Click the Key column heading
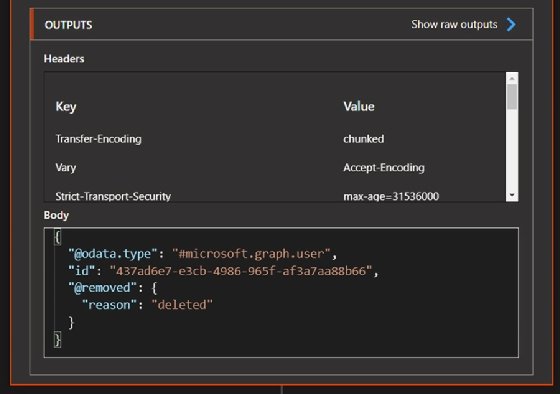This screenshot has height=394, width=560. [66, 106]
